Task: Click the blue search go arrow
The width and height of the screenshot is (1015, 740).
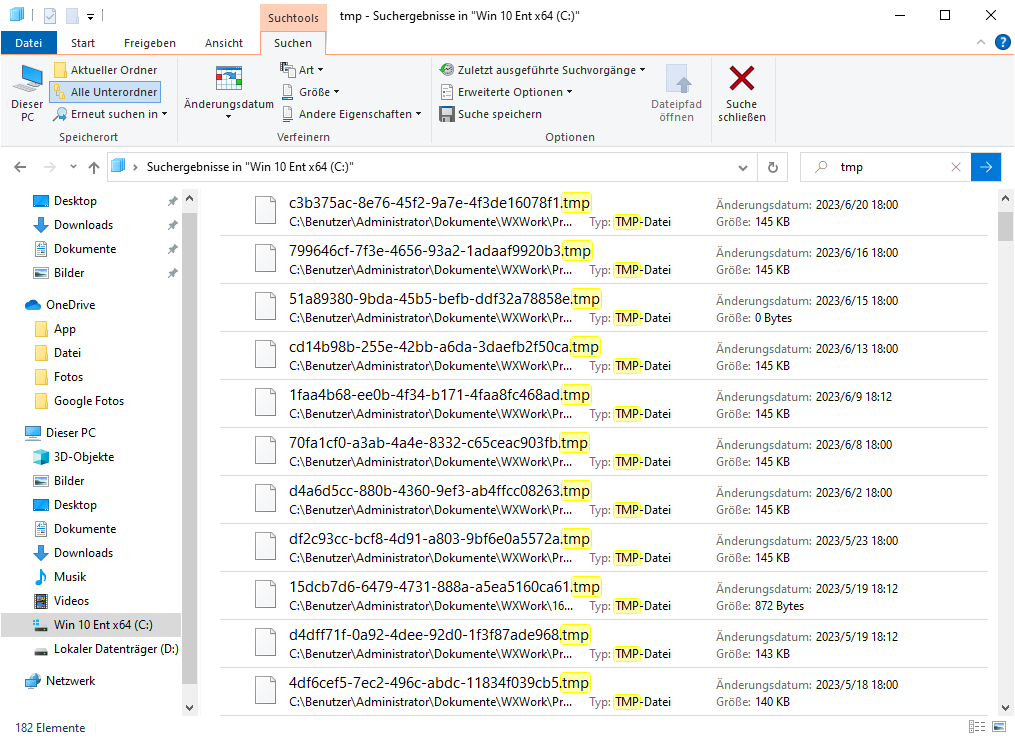Action: (986, 167)
